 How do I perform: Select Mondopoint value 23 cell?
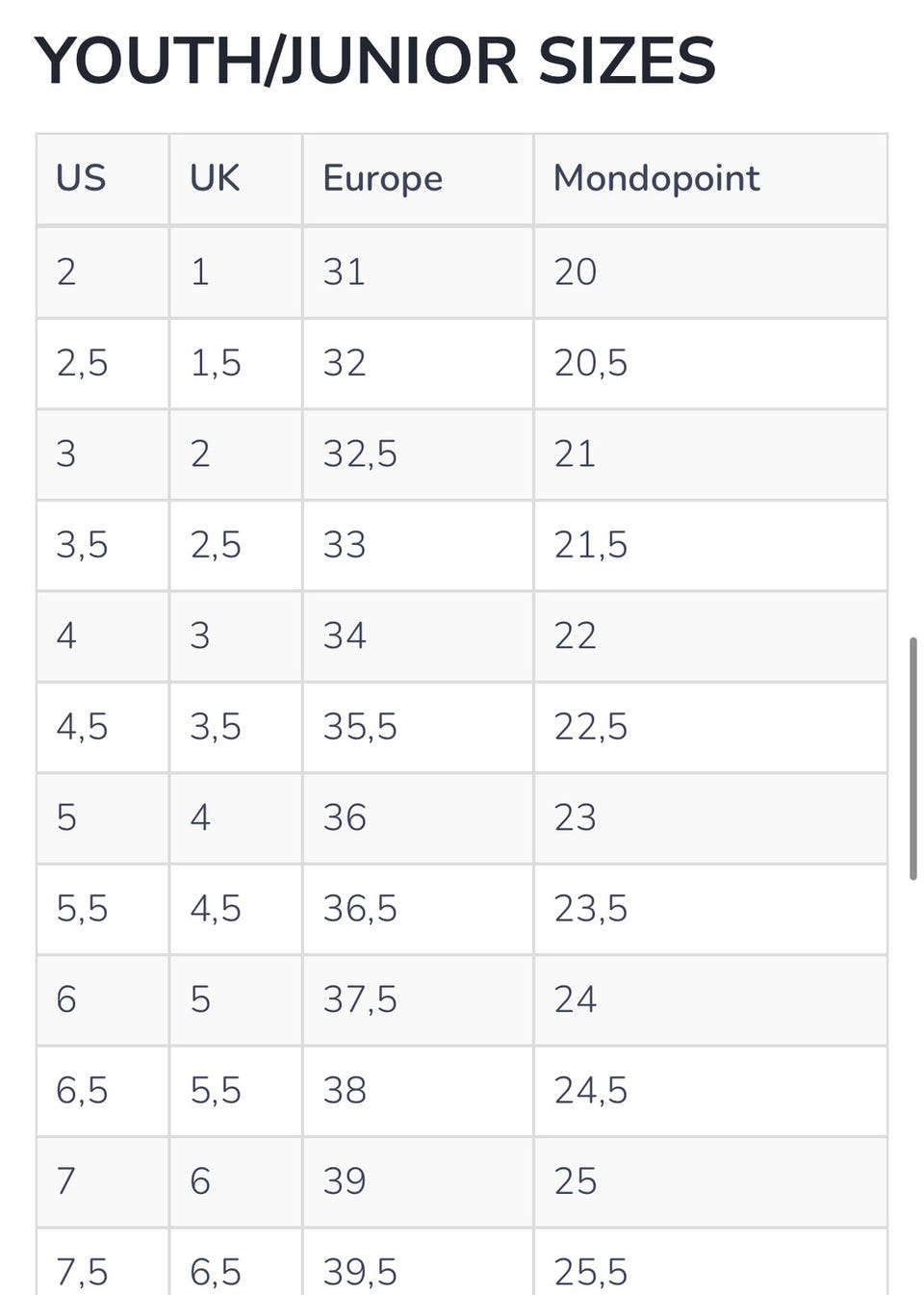575,818
